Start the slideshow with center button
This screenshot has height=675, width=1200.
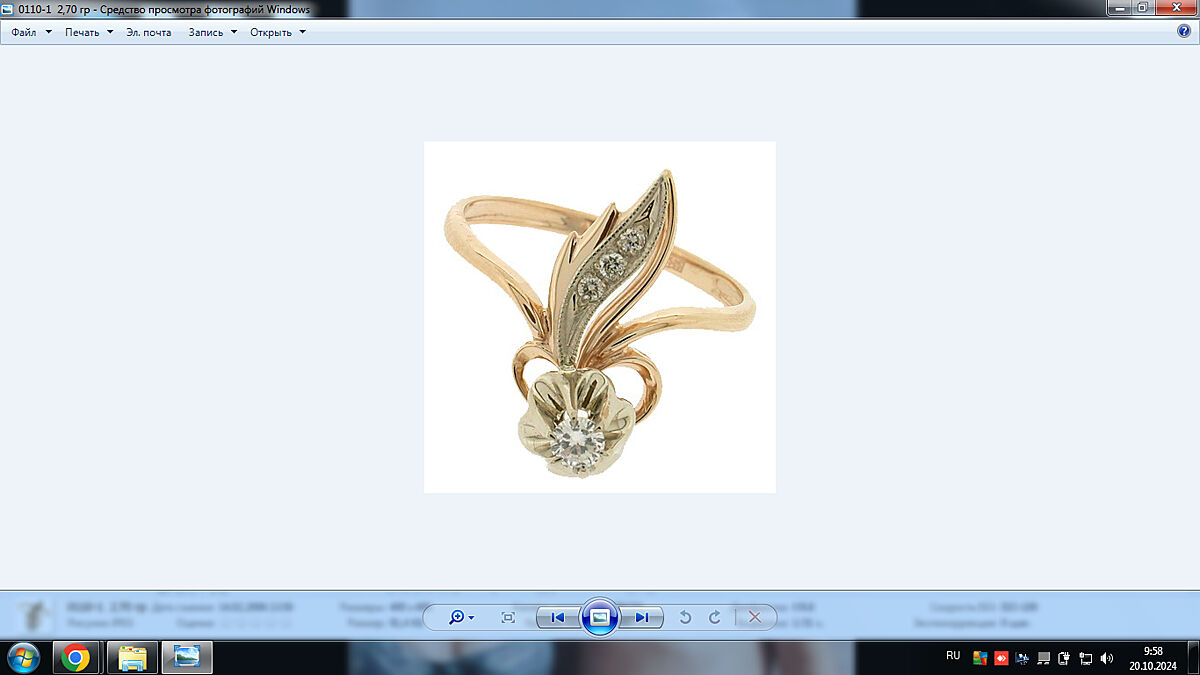(599, 617)
